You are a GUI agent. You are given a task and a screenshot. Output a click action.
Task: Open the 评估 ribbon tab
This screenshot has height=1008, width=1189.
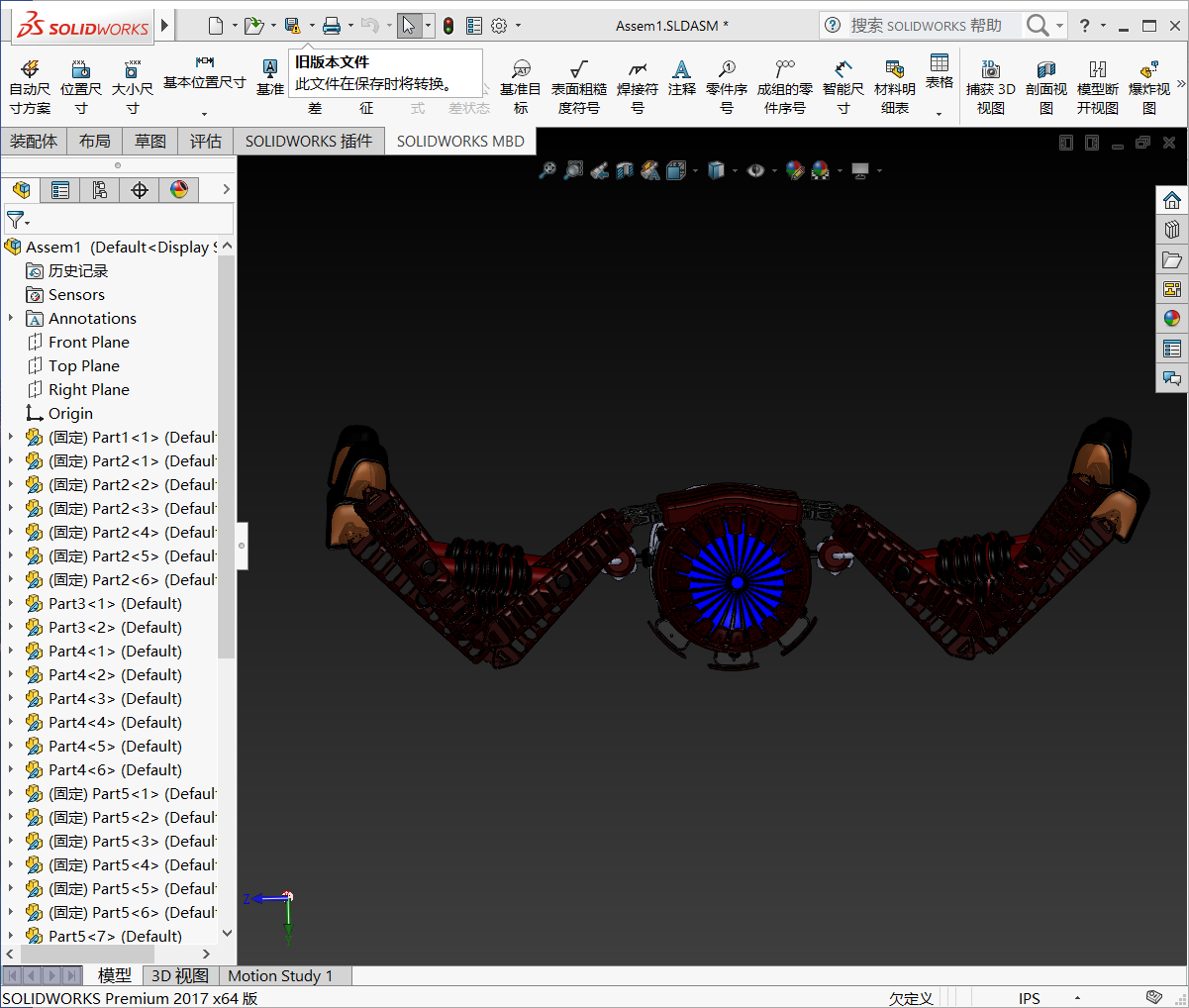click(x=205, y=141)
